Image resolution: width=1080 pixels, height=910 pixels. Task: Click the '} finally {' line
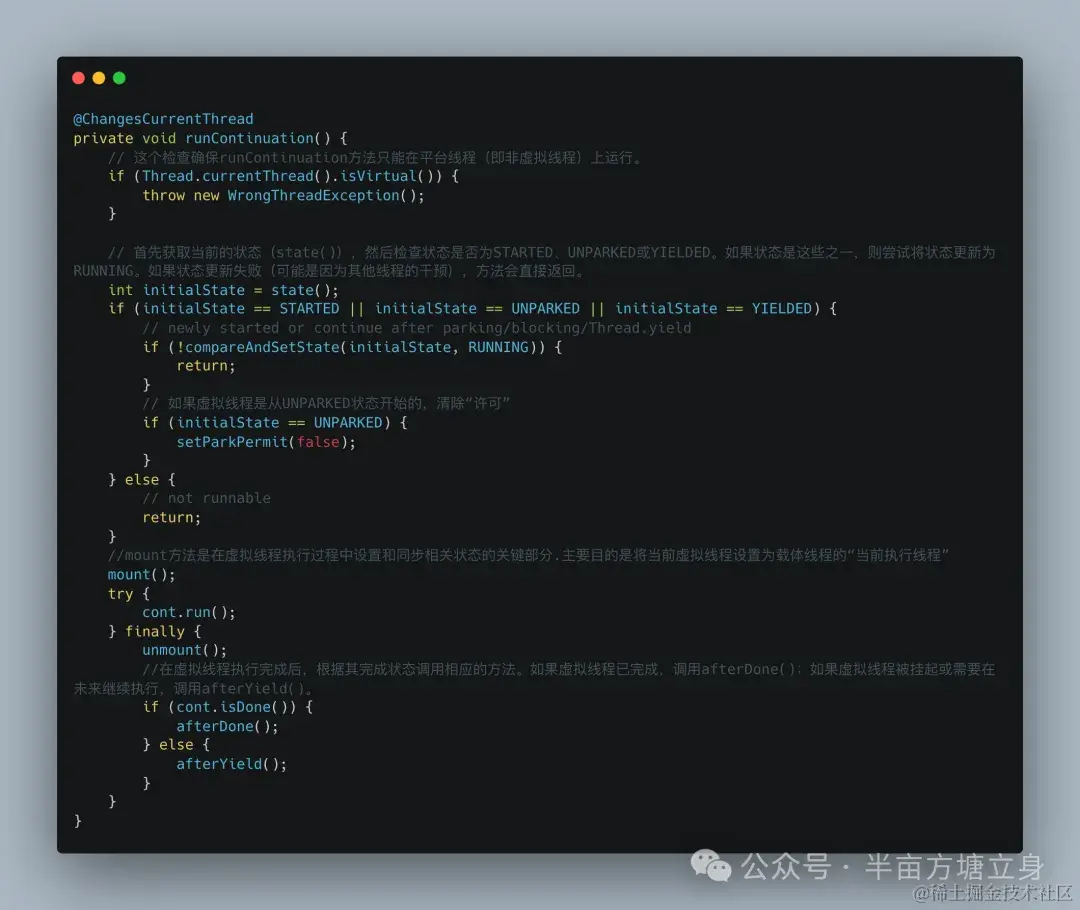pos(154,632)
